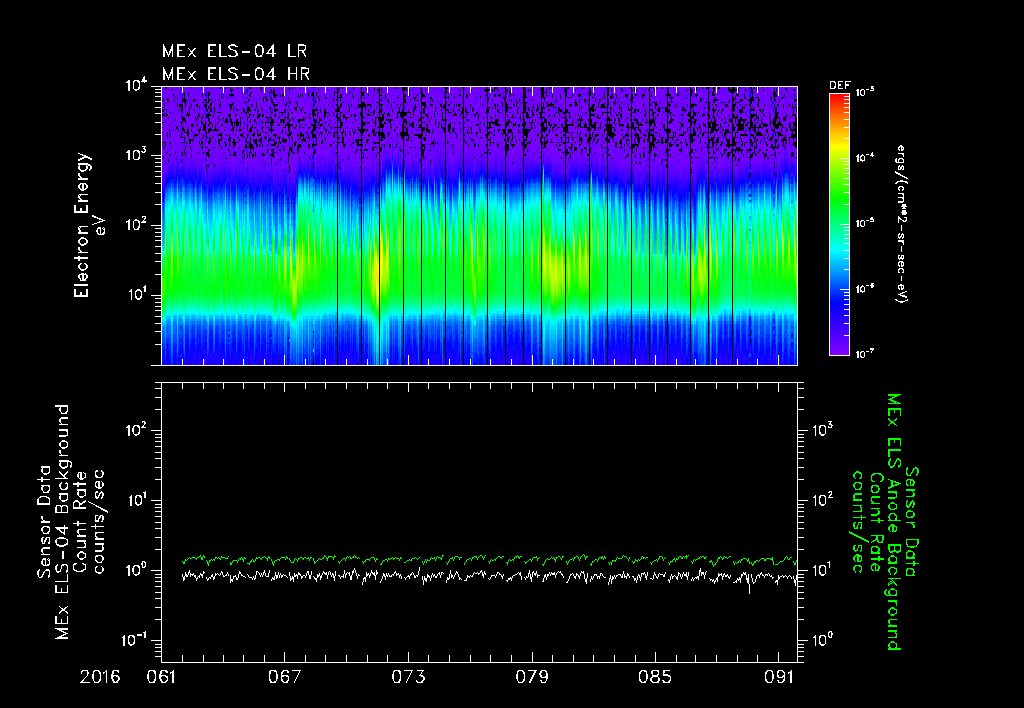Select the "ergs/(cm**2-sr-sec-eV)" units label

click(901, 224)
